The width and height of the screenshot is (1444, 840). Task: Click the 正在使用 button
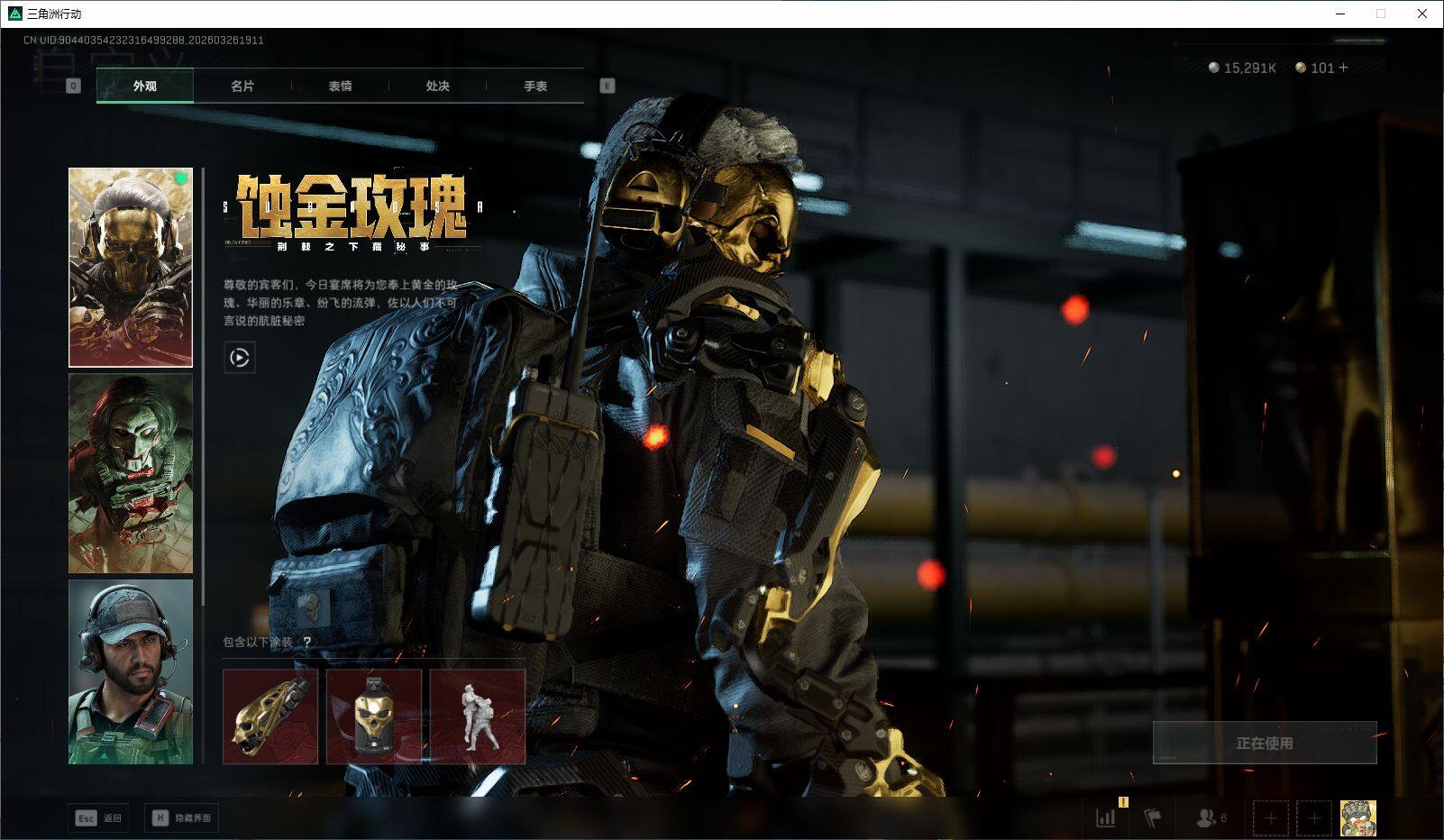pyautogui.click(x=1265, y=743)
